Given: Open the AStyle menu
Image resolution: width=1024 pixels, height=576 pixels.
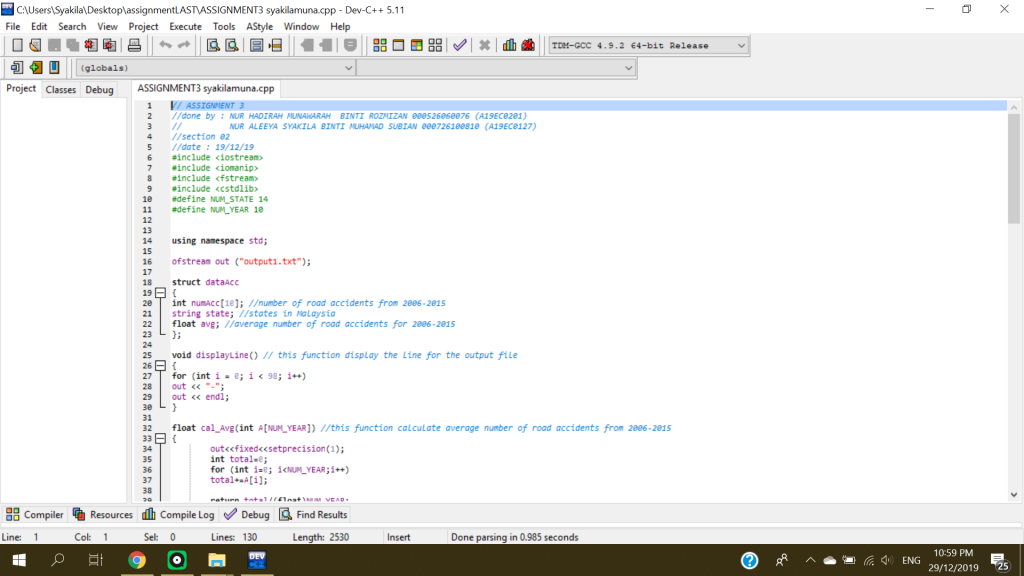Looking at the screenshot, I should 259,26.
